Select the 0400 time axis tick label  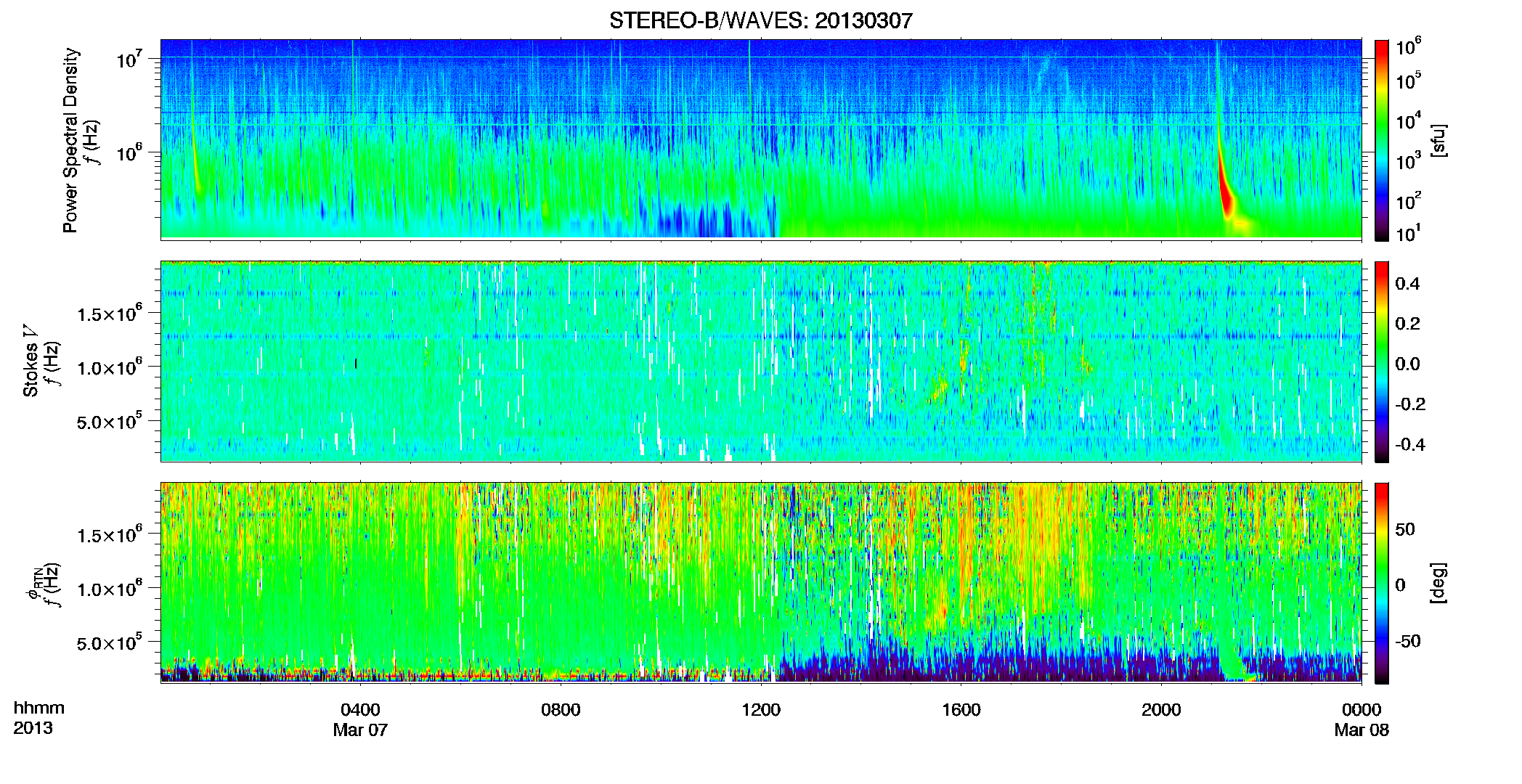coord(360,709)
